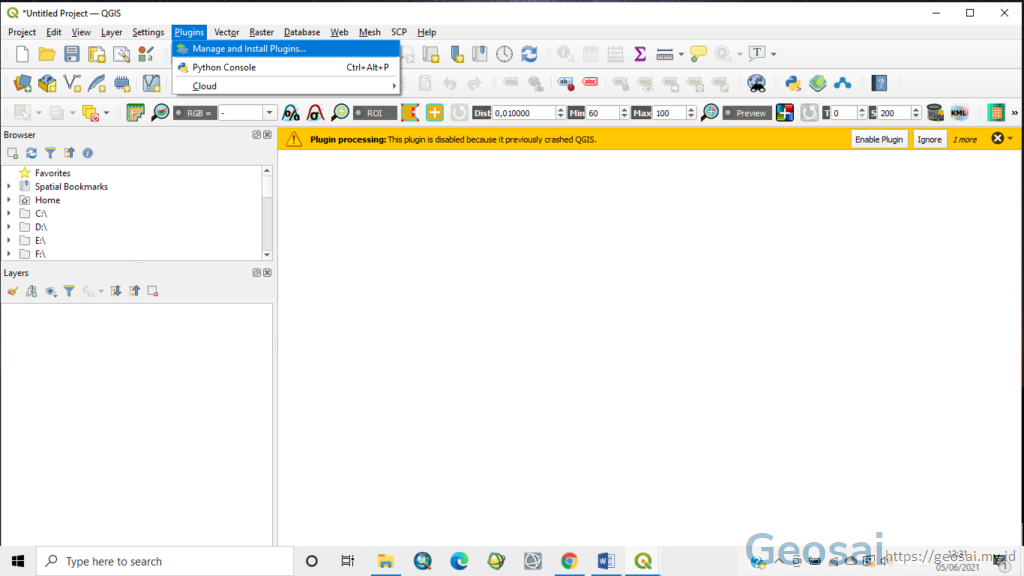Open the Cloud submenu

286,86
